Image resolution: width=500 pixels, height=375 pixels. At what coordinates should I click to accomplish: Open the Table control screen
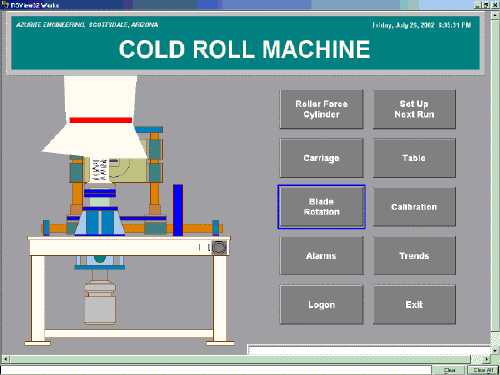click(414, 158)
